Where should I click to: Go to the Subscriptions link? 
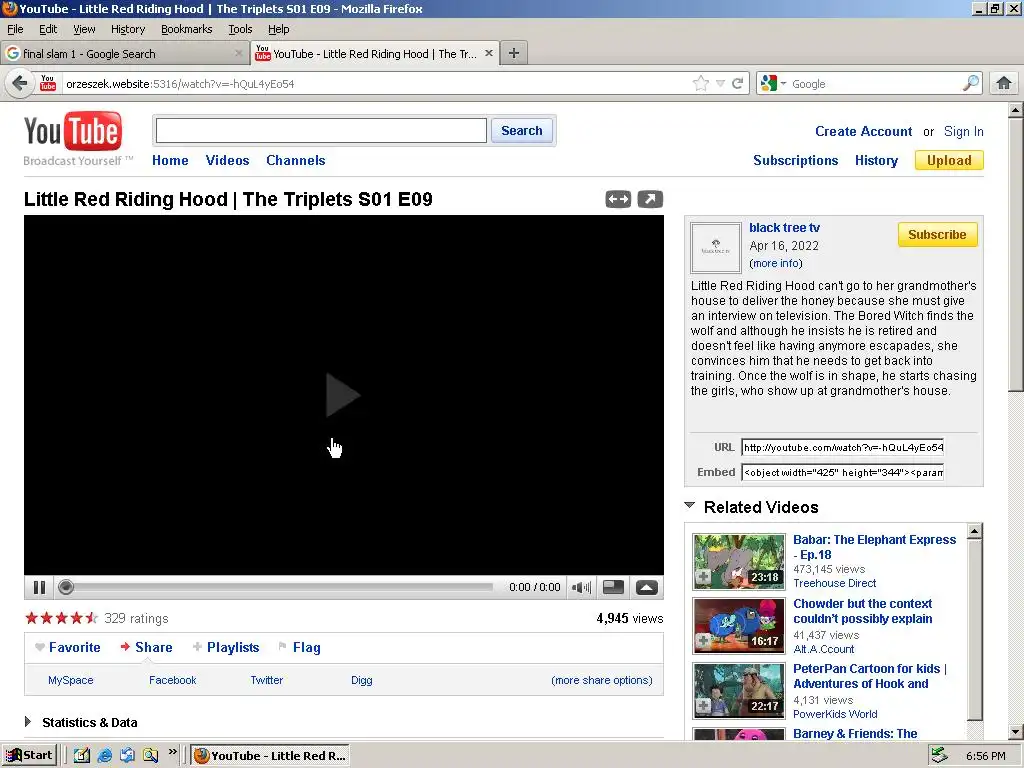[795, 160]
